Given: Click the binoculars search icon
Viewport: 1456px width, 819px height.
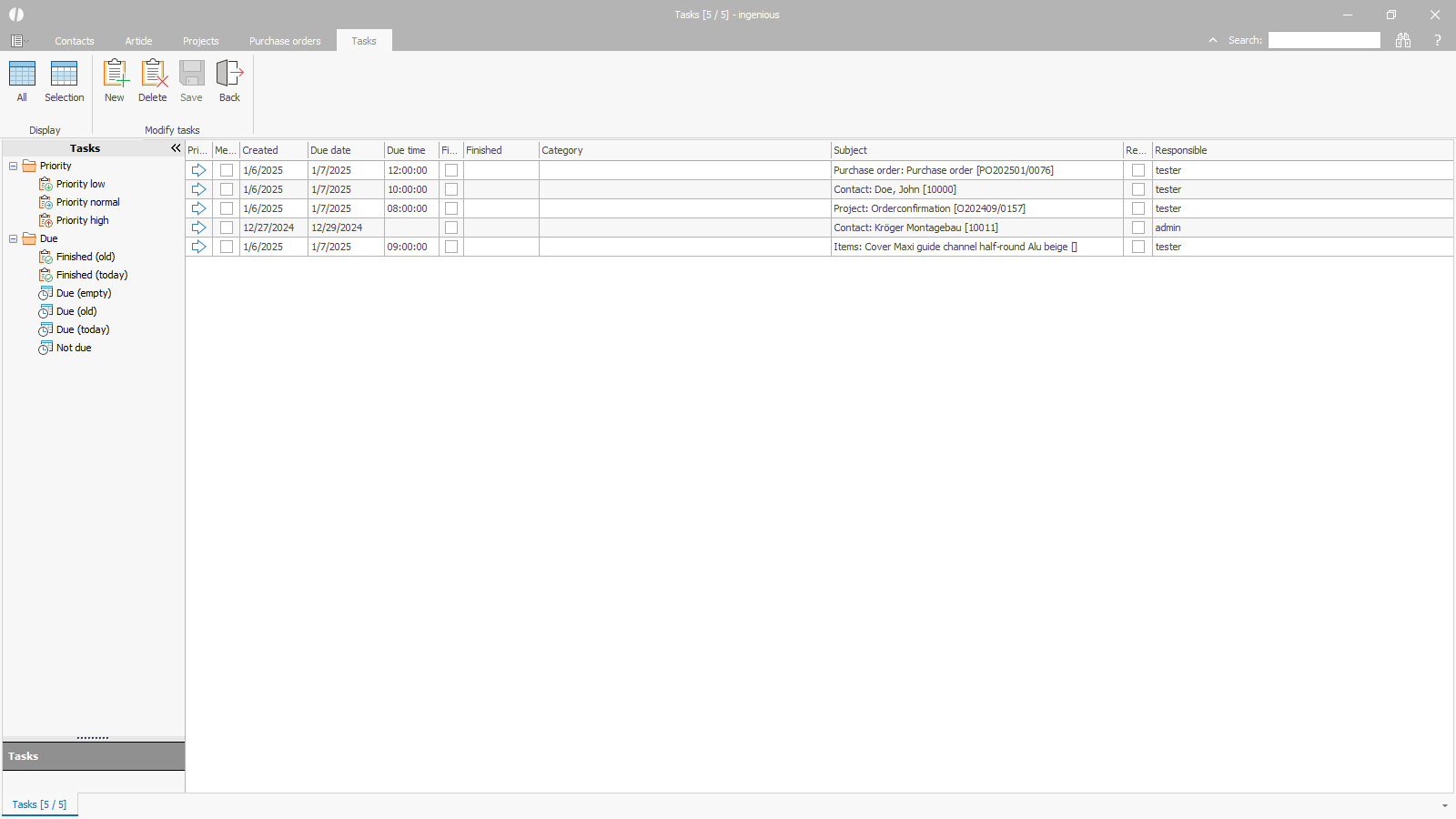Looking at the screenshot, I should pos(1403,40).
